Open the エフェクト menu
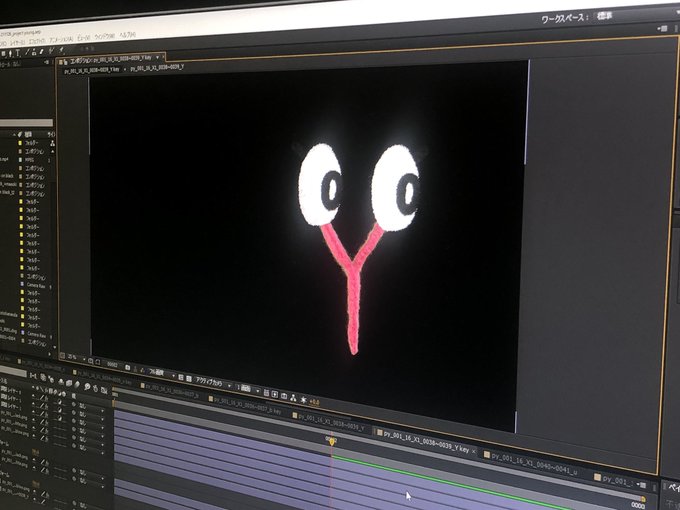The width and height of the screenshot is (680, 510). (37, 42)
